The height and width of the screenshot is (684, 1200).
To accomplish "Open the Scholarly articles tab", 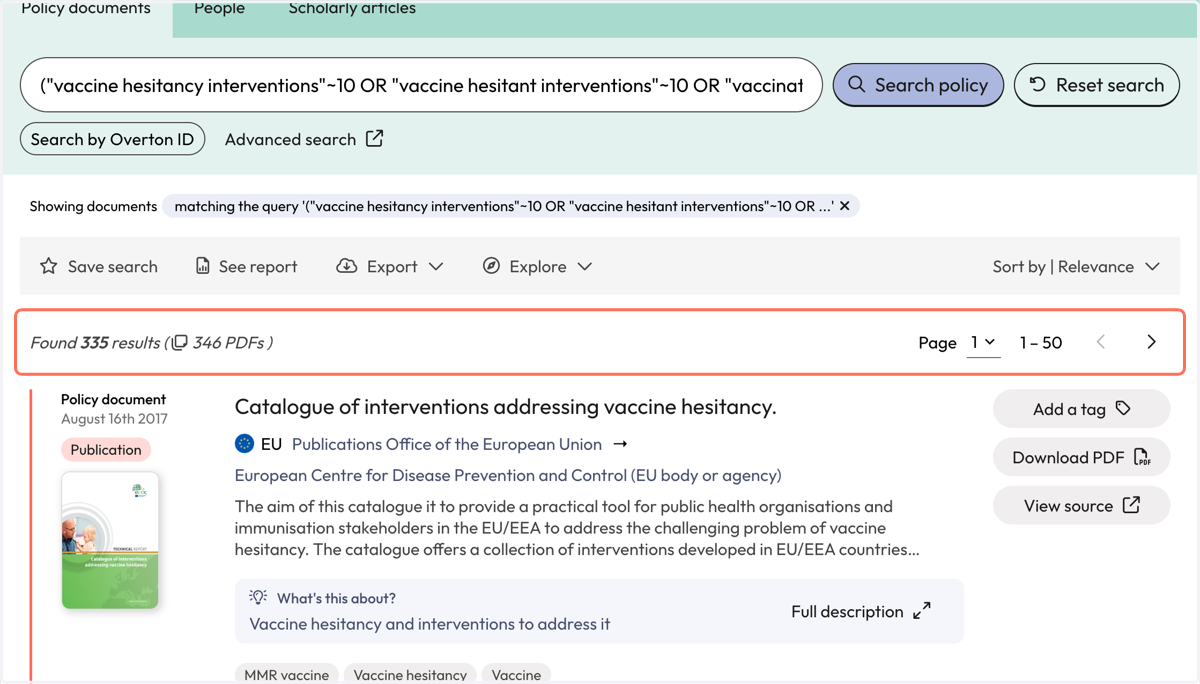I will (x=352, y=9).
